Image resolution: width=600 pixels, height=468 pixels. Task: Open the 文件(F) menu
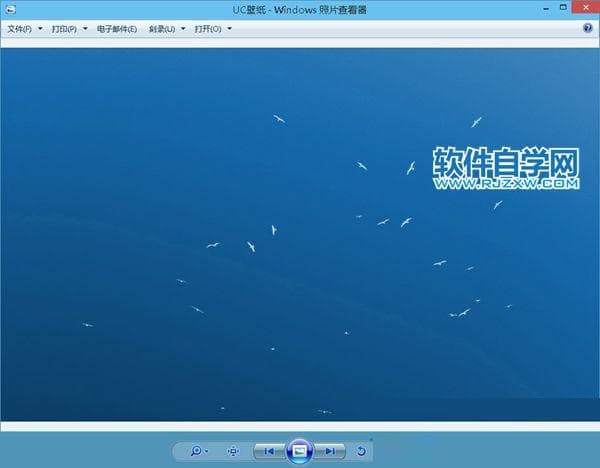[20, 29]
